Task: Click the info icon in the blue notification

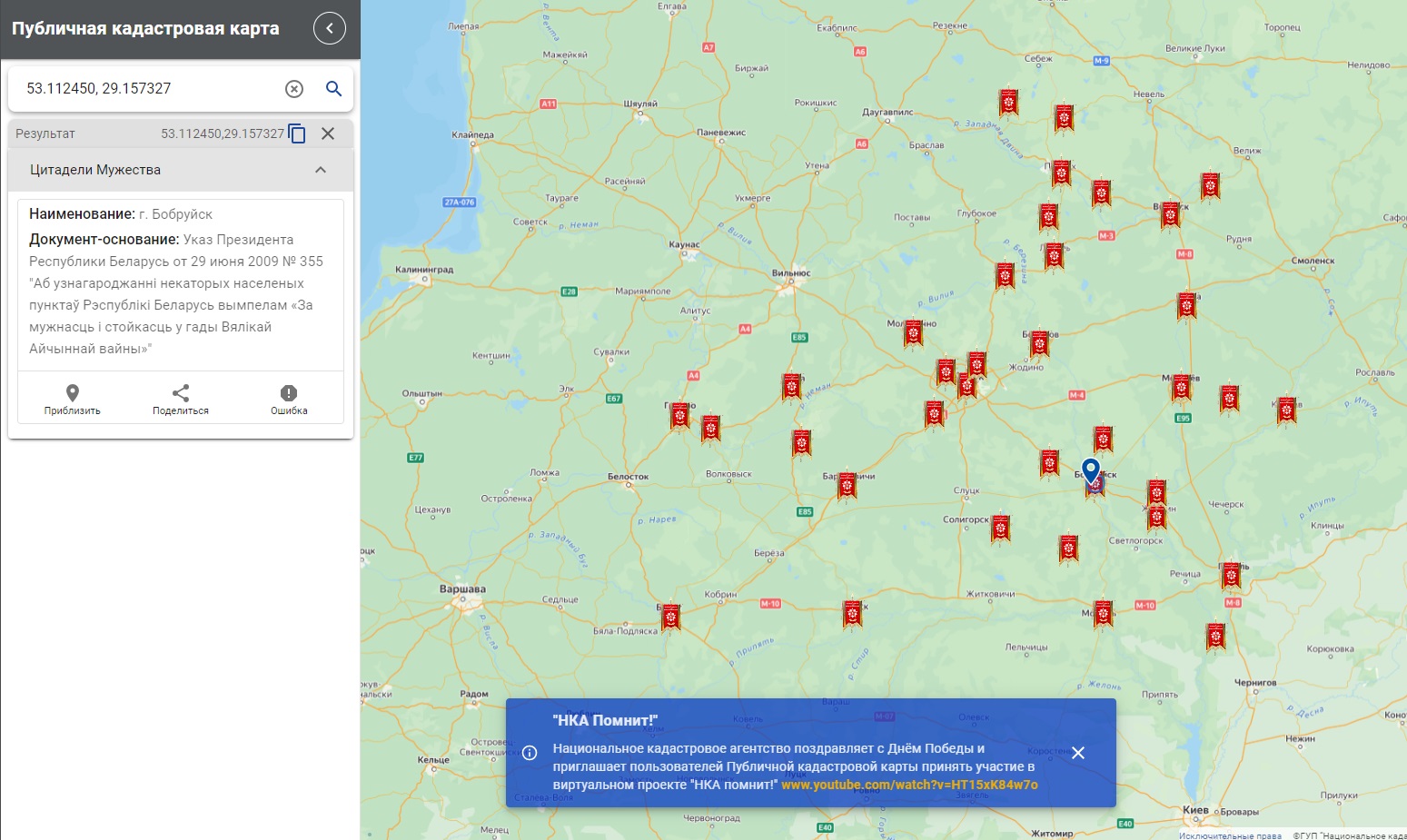Action: (530, 753)
